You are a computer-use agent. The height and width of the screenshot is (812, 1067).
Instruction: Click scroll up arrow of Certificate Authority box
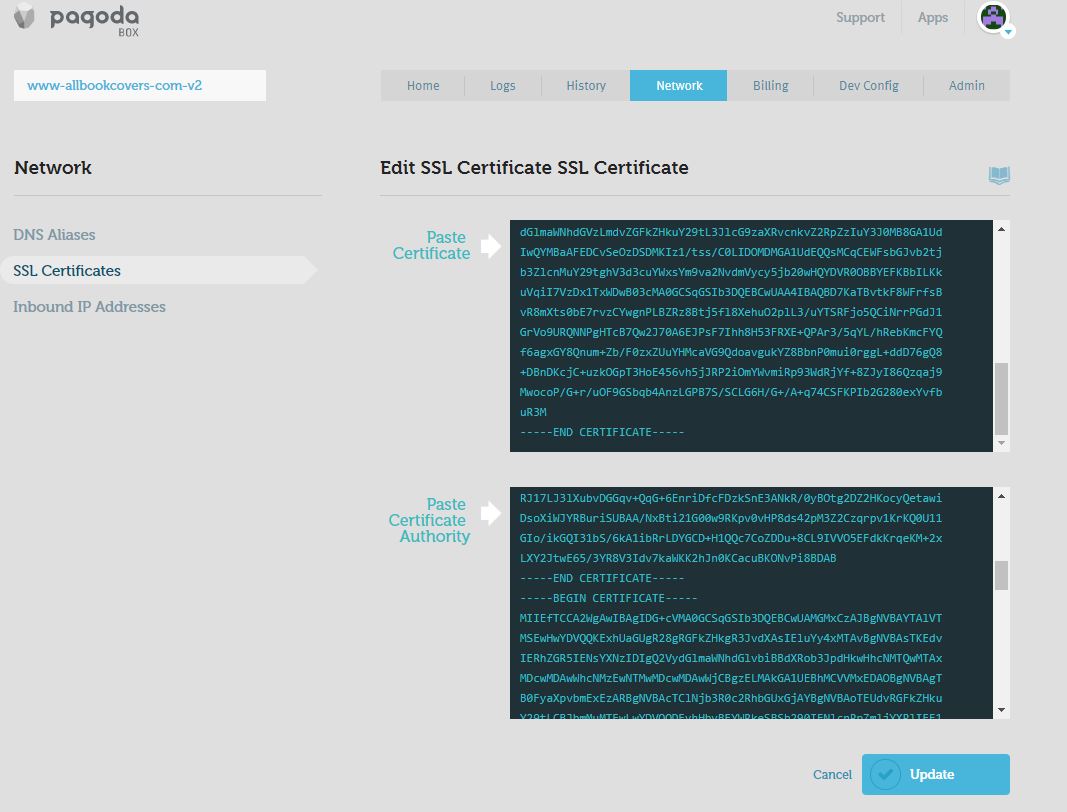click(x=1001, y=496)
